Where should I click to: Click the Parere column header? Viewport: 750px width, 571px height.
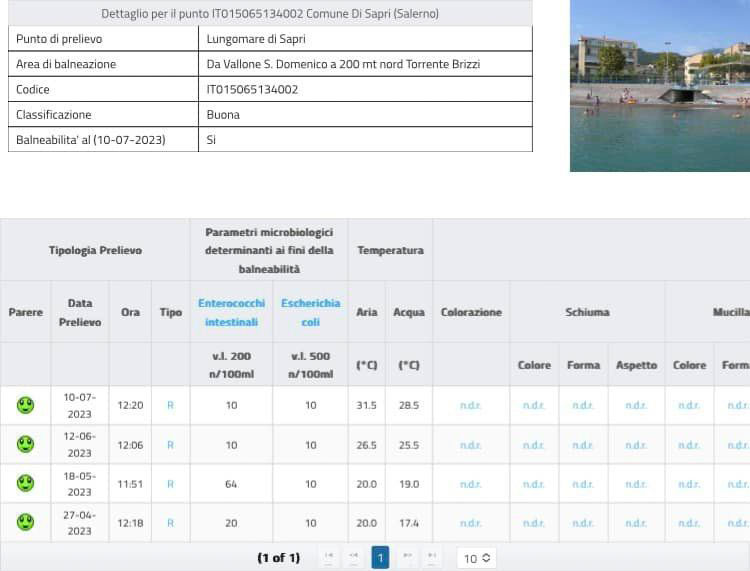point(26,312)
